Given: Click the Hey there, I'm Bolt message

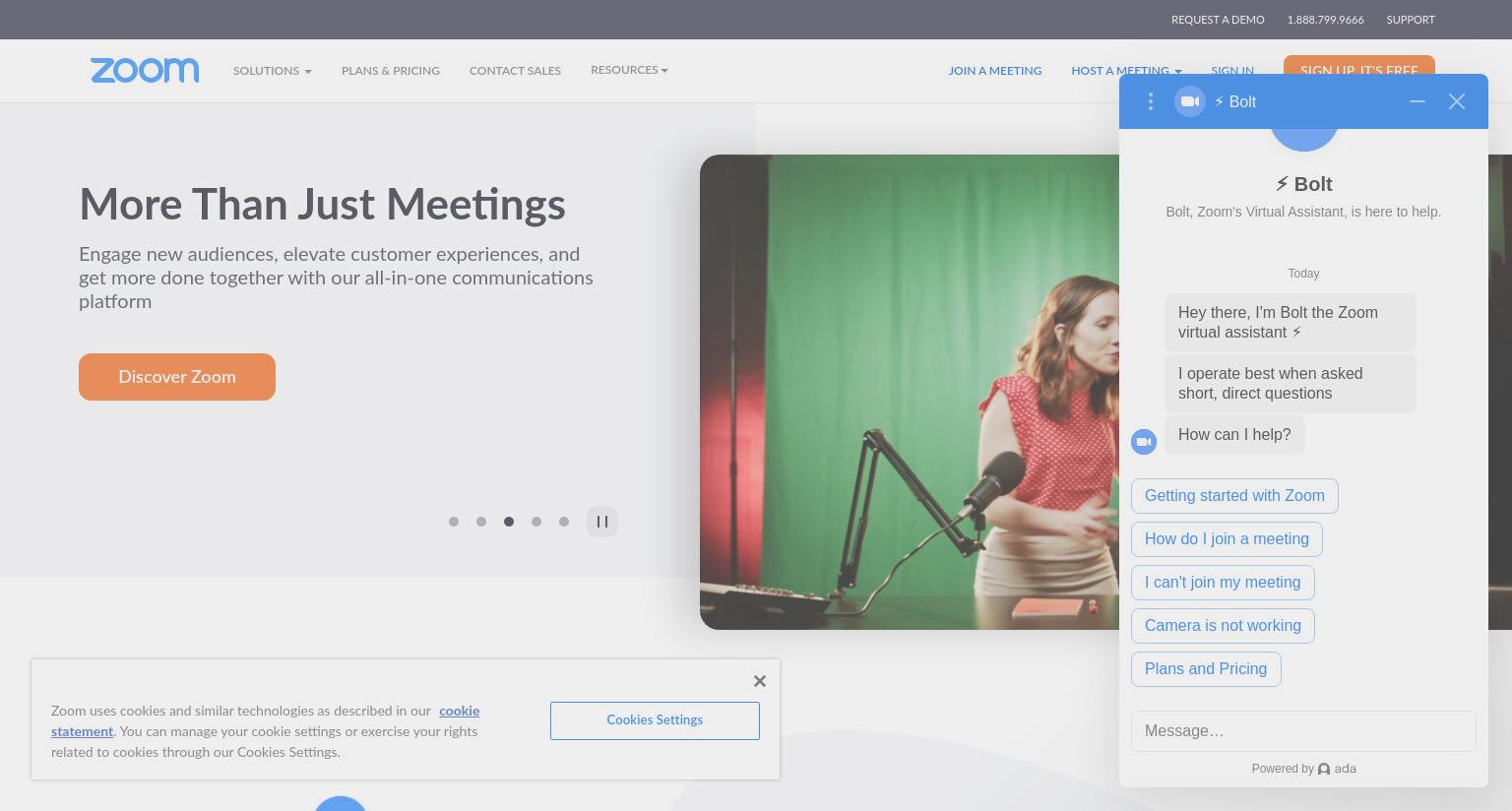Looking at the screenshot, I should coord(1291,323).
